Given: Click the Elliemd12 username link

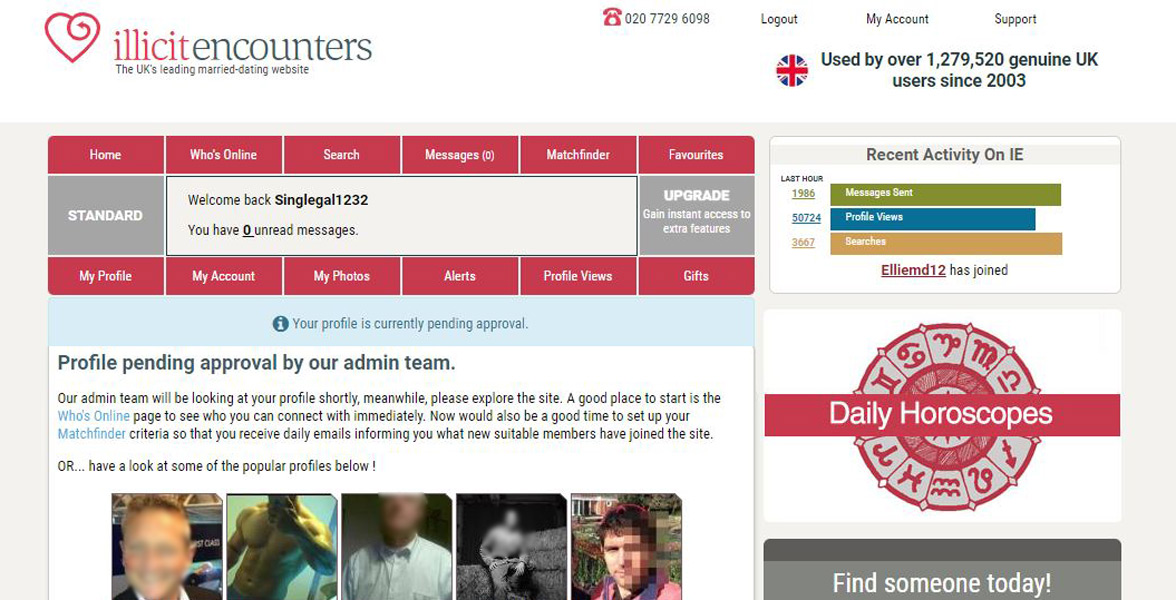Looking at the screenshot, I should (913, 270).
